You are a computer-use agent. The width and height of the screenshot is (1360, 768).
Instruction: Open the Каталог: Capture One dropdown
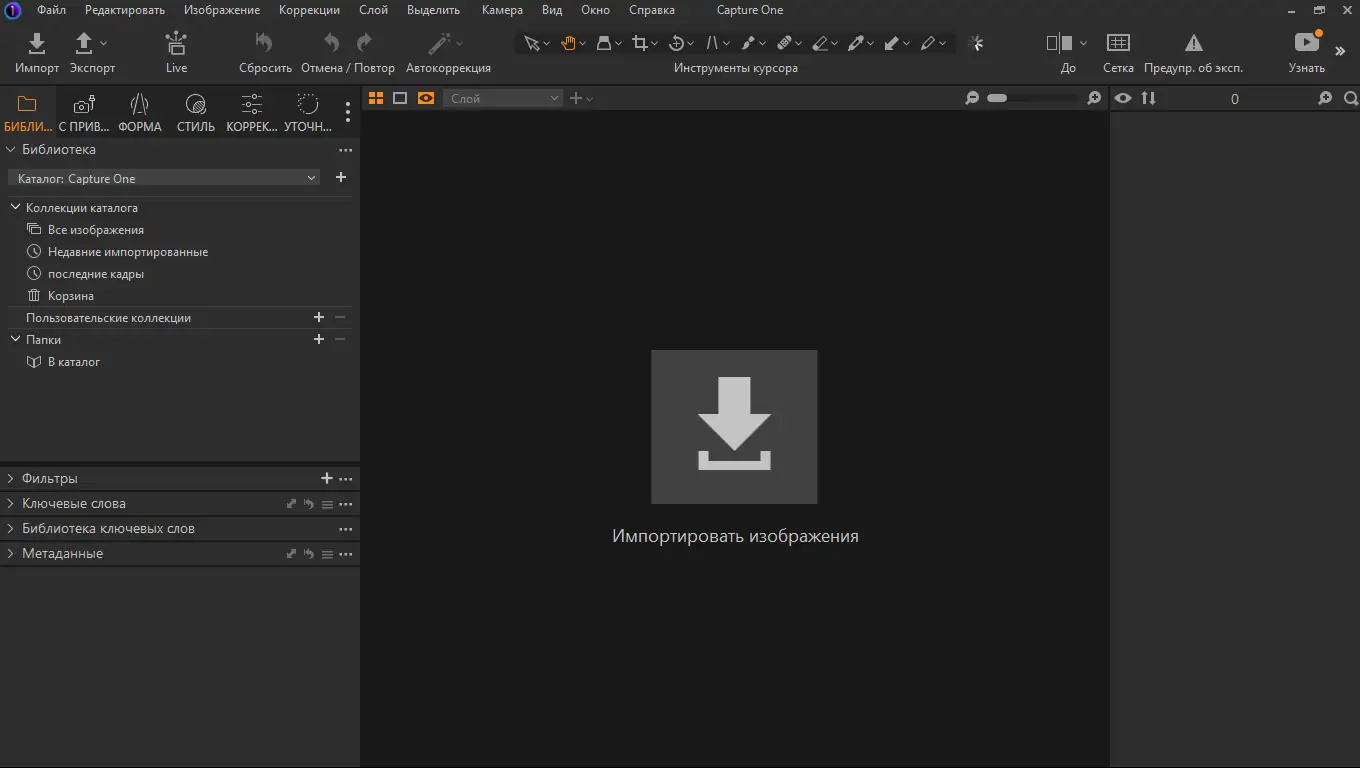coord(164,178)
